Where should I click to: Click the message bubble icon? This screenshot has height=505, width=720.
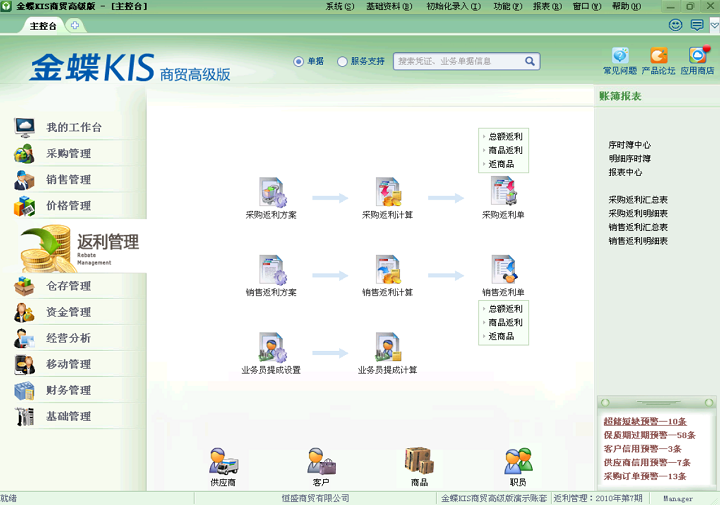coord(697,25)
